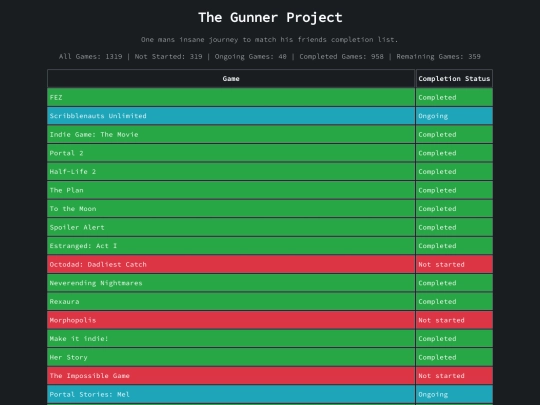Click the Game column header
The image size is (540, 405).
click(231, 79)
